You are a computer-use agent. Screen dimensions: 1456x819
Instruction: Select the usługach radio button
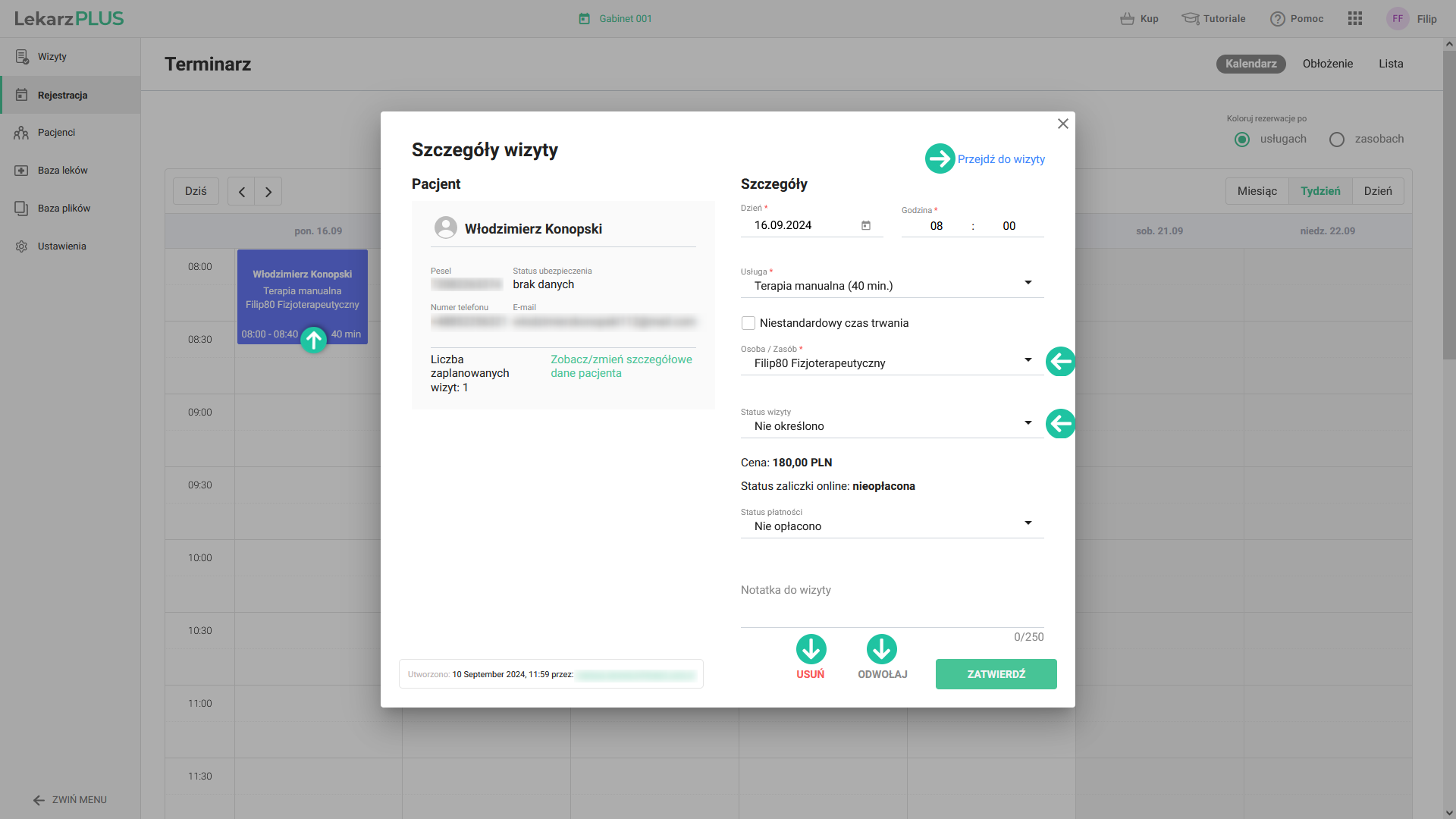pos(1242,140)
